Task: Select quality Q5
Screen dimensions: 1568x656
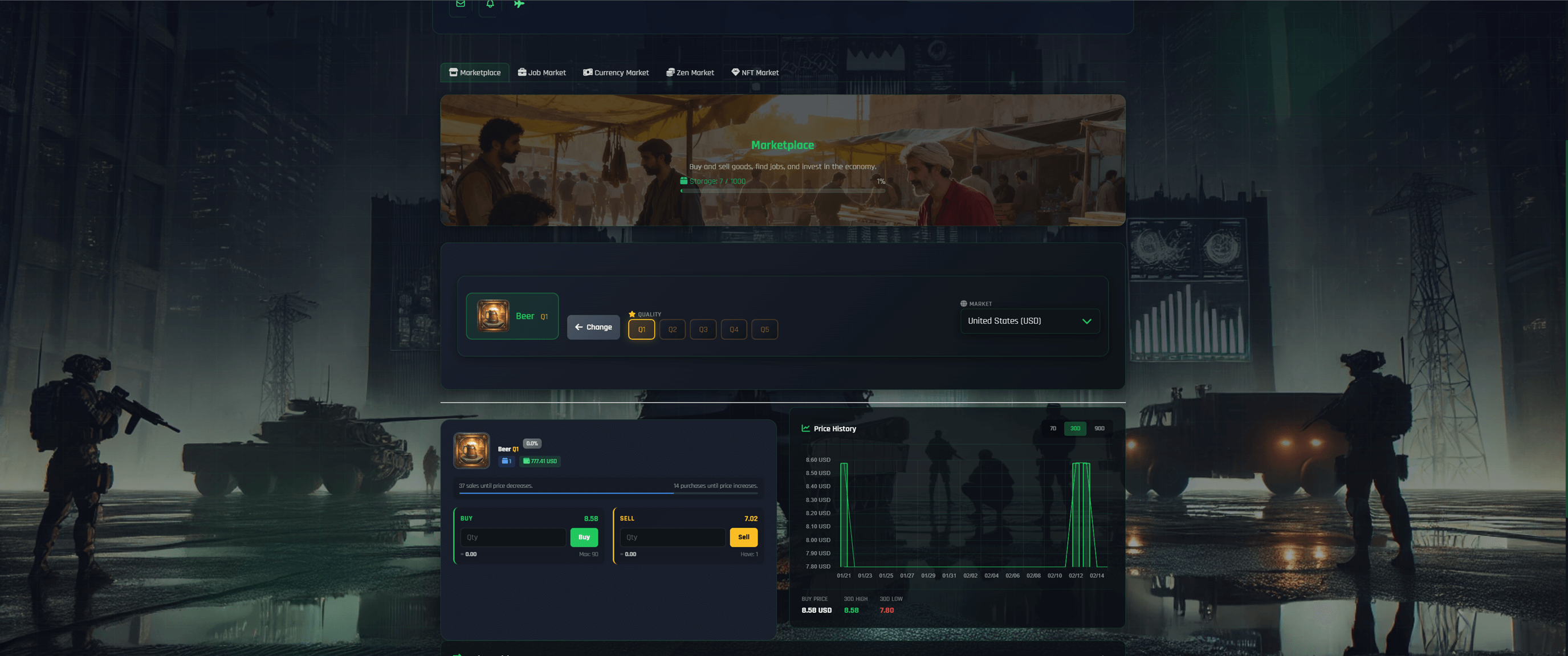Action: click(x=764, y=329)
